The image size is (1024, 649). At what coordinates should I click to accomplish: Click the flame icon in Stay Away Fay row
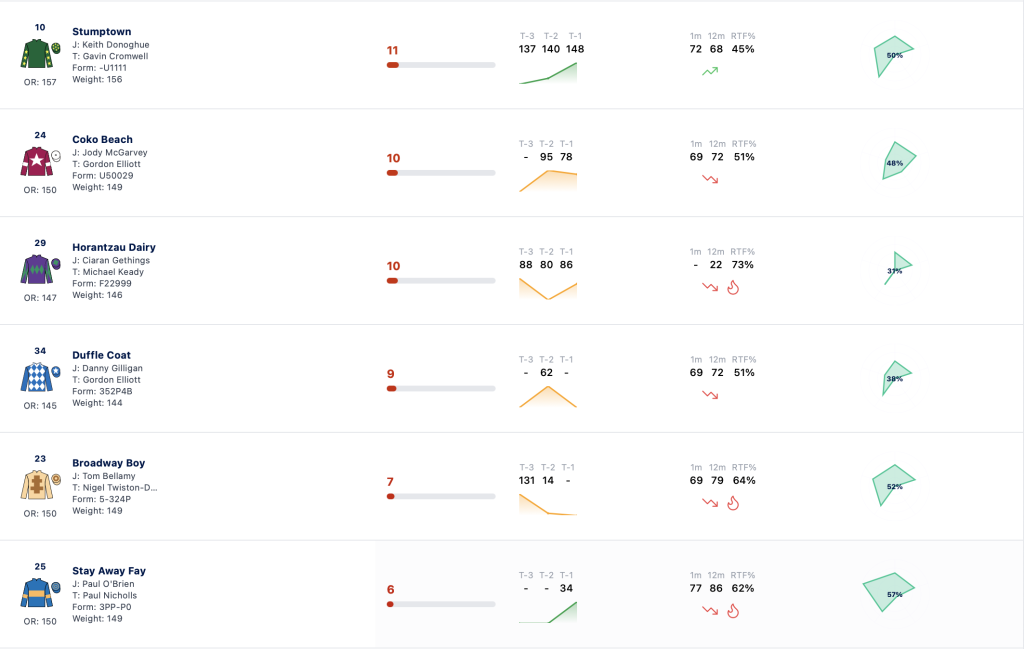(x=733, y=611)
